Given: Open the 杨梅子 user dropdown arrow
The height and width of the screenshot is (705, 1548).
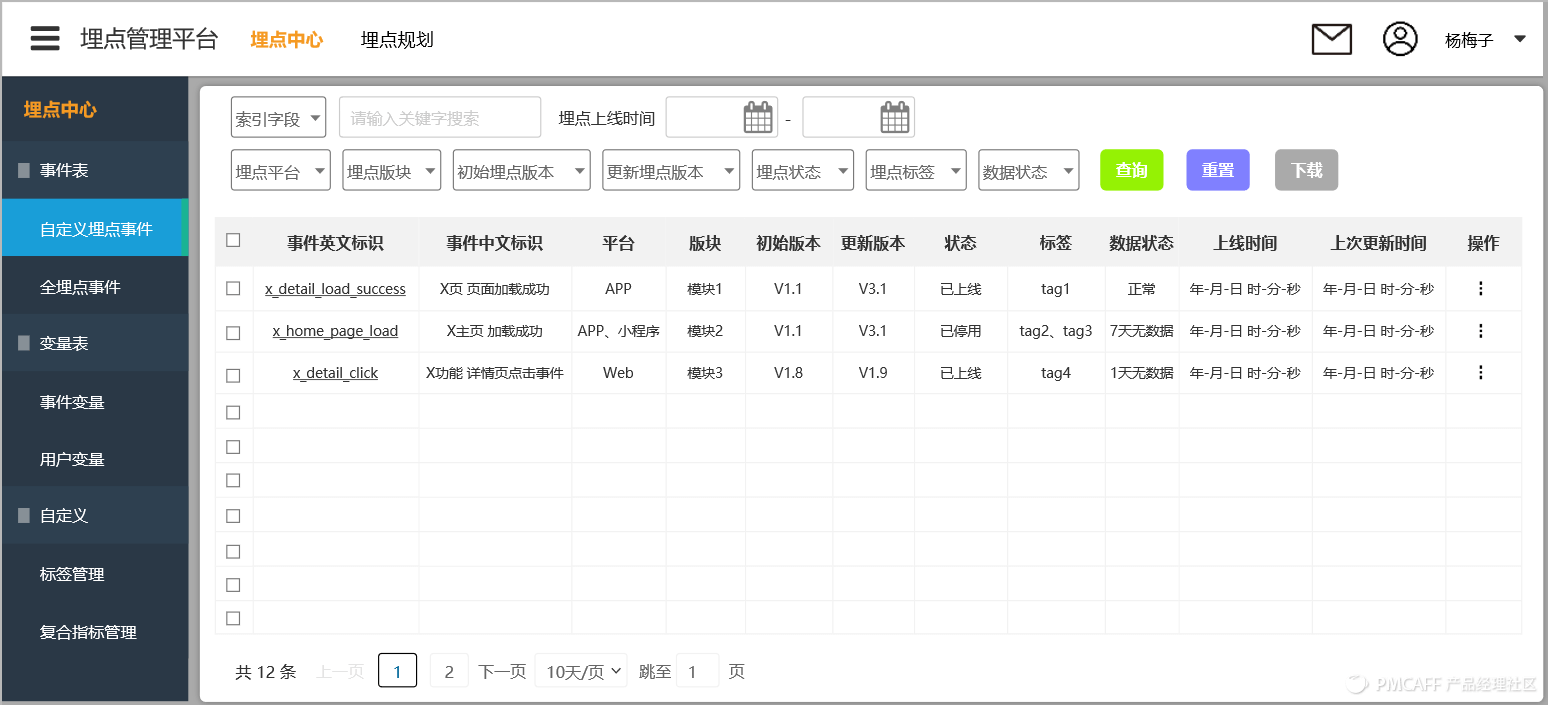Looking at the screenshot, I should 1520,39.
